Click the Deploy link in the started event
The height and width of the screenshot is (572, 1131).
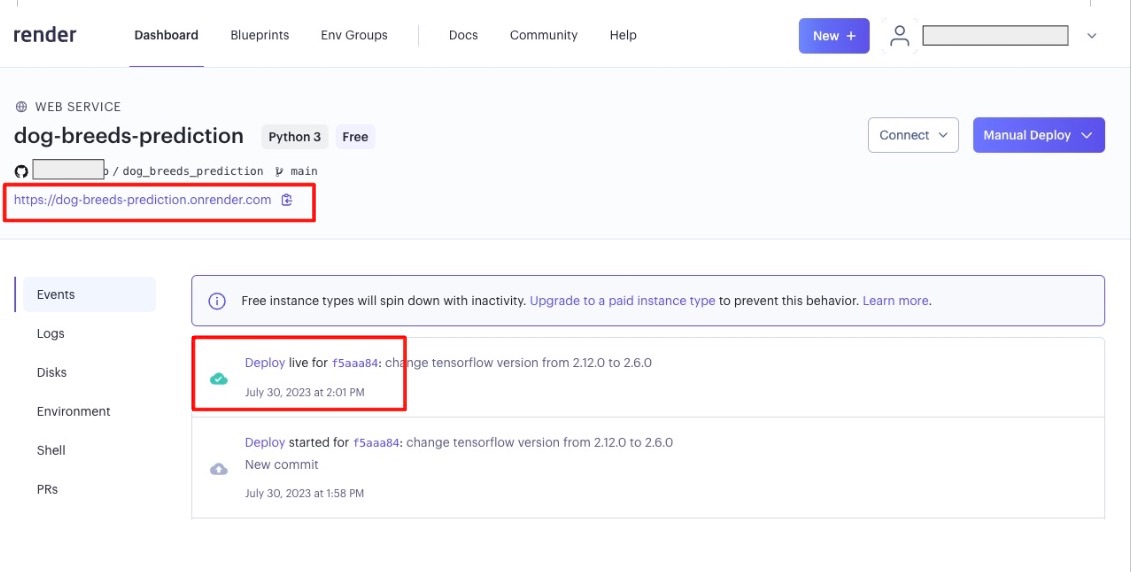pos(265,442)
